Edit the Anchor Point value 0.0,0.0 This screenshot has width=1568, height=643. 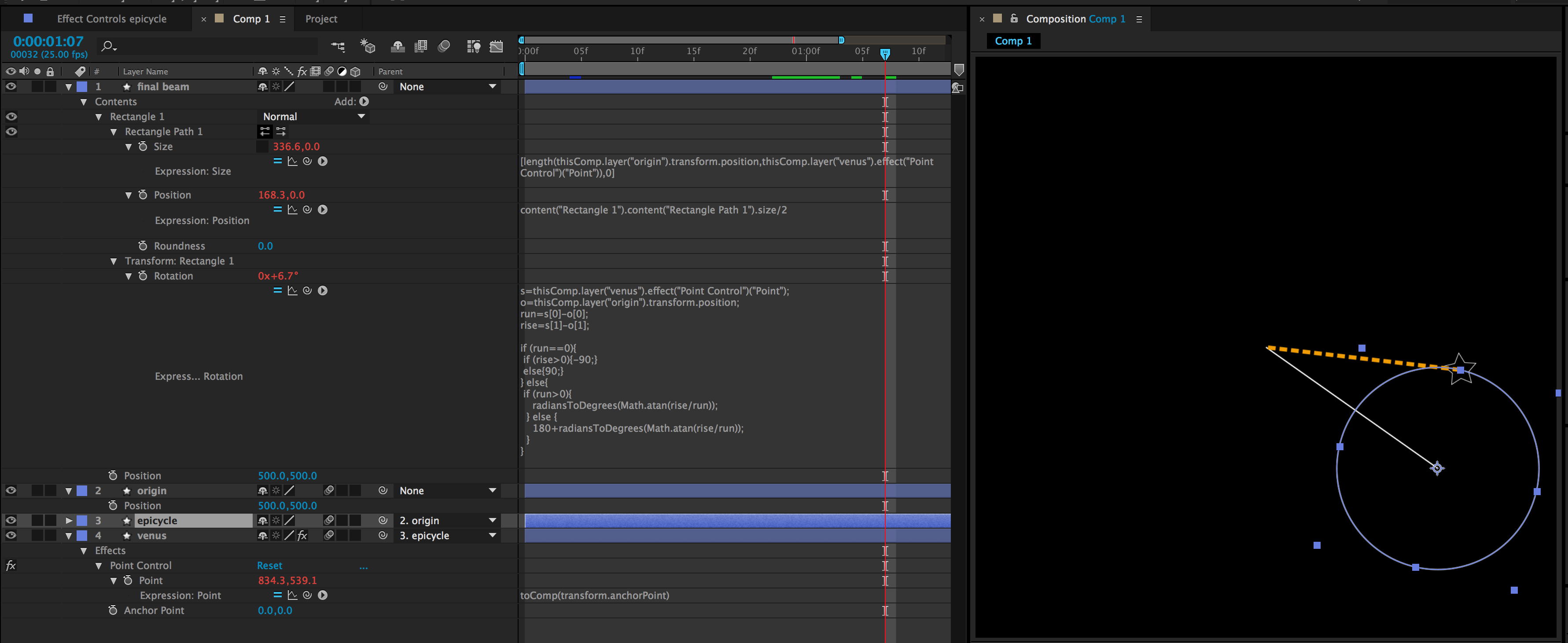click(275, 611)
